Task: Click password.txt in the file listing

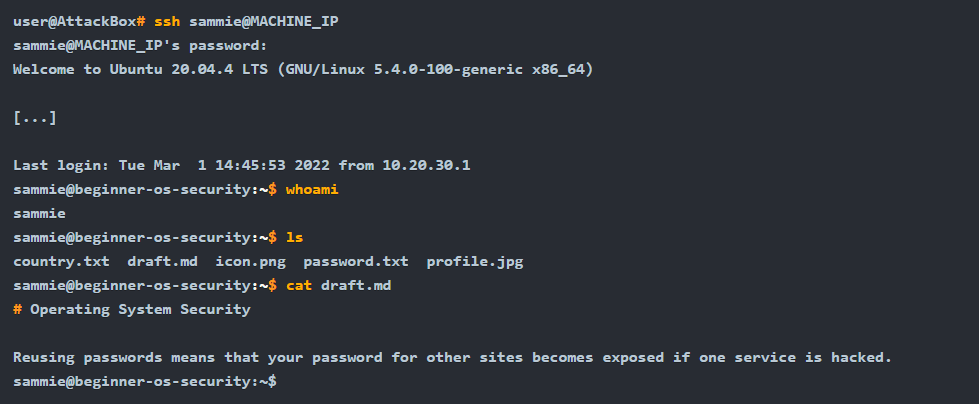Action: pos(356,261)
